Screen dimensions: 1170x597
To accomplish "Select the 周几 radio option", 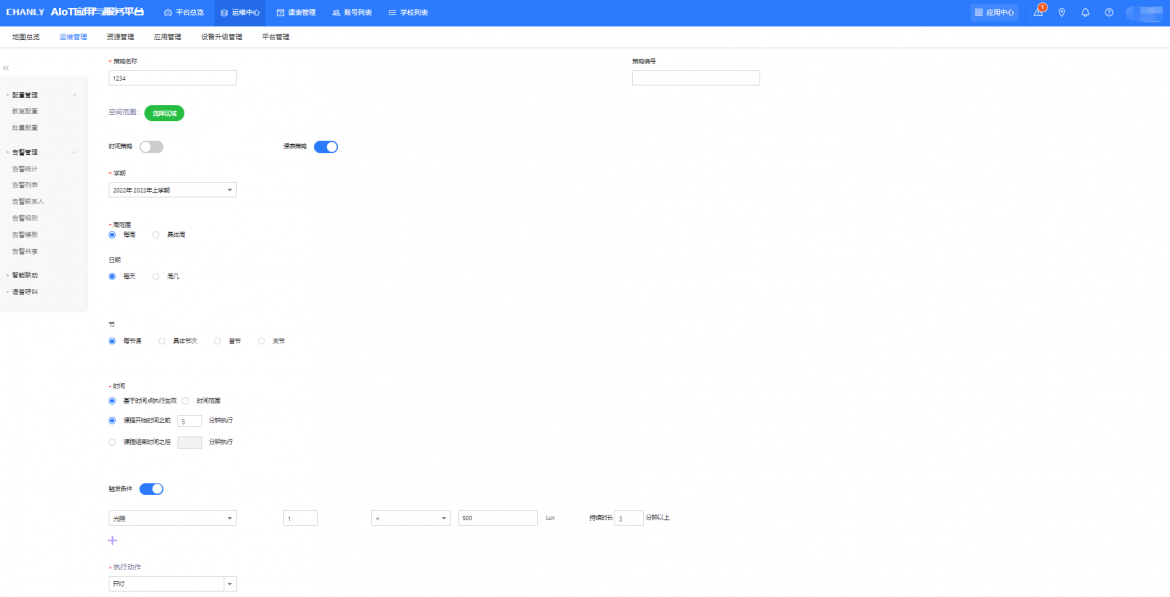I will (x=156, y=276).
